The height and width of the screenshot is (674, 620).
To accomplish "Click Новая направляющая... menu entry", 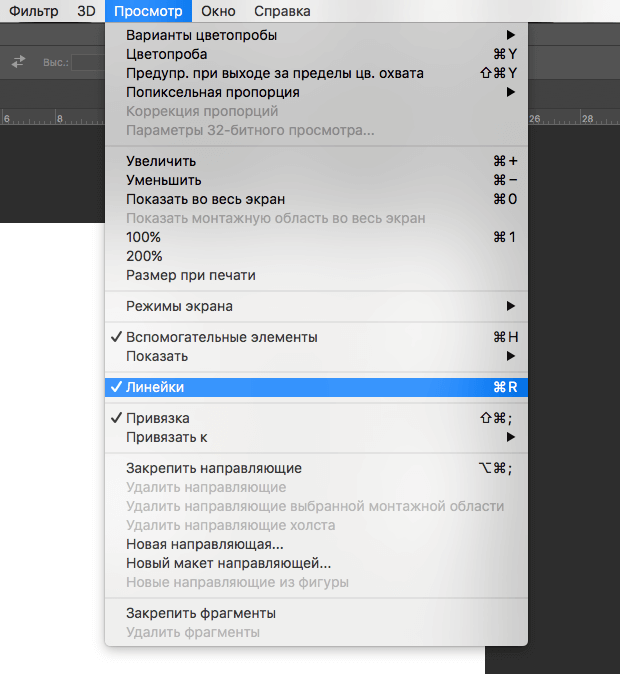I will [204, 544].
